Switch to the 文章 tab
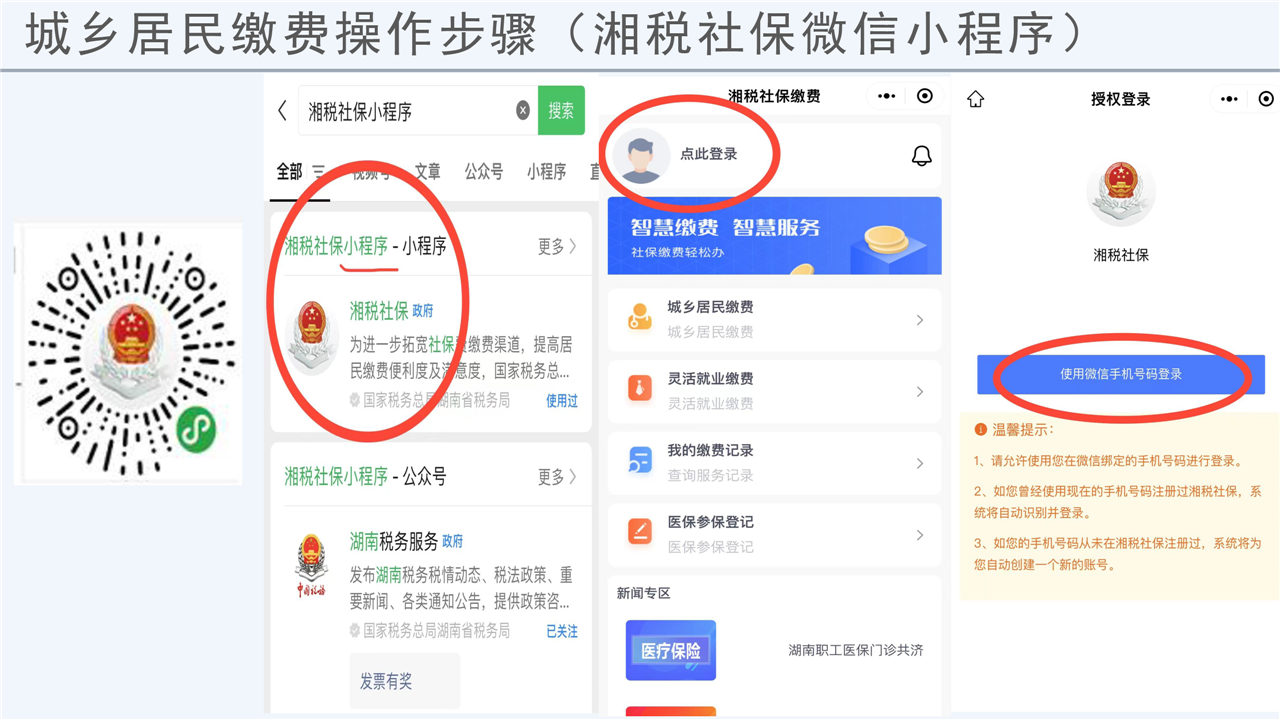 pyautogui.click(x=428, y=172)
